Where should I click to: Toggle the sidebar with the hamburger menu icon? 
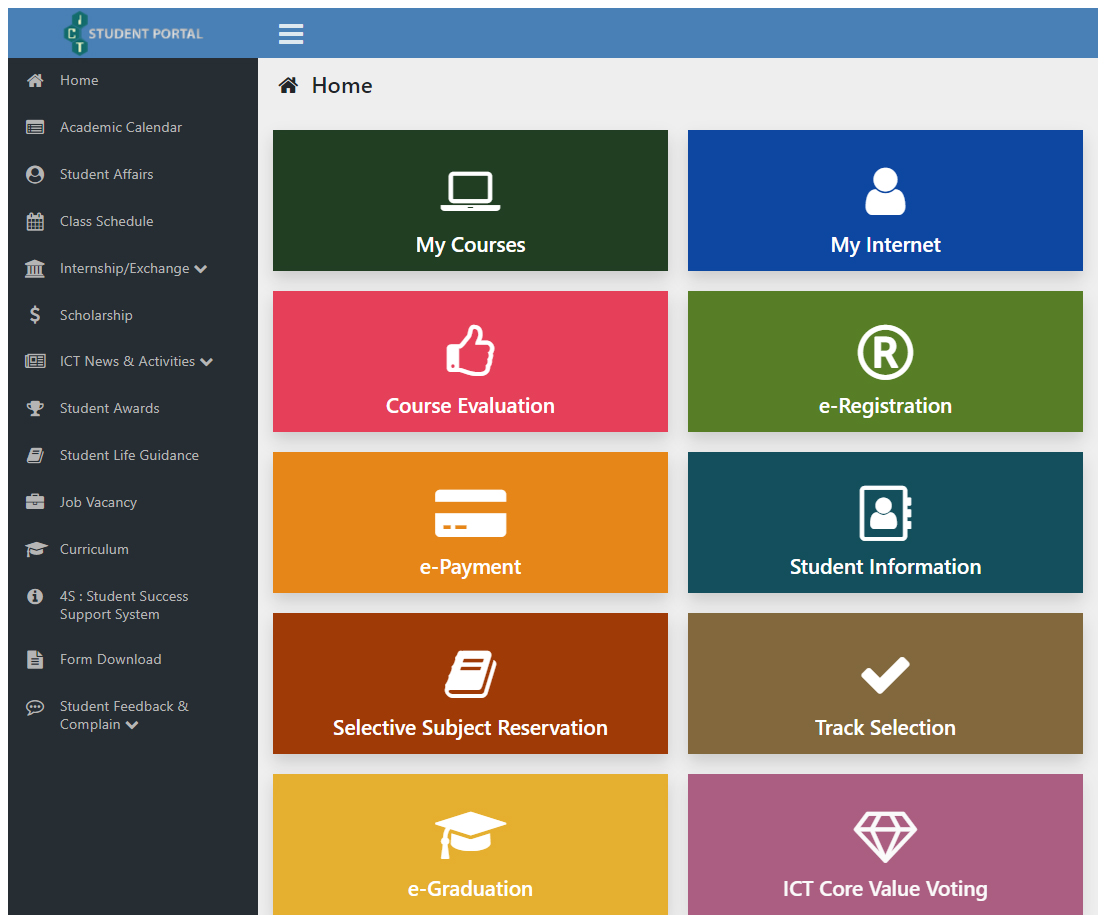click(291, 33)
